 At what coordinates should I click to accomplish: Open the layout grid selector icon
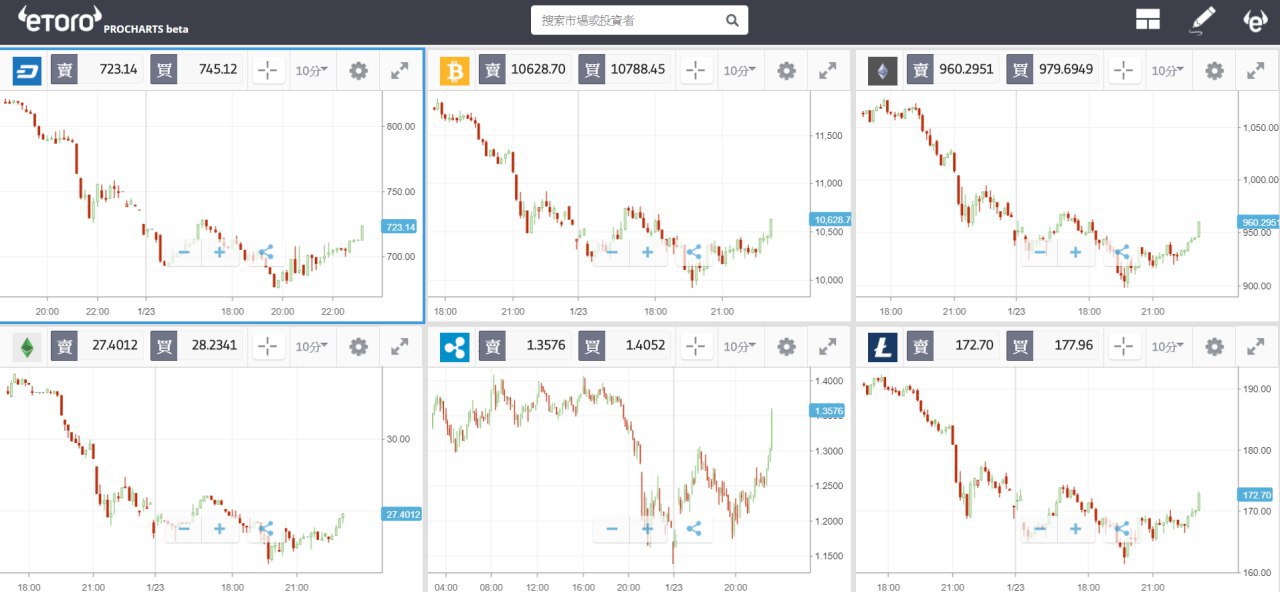pos(1147,20)
